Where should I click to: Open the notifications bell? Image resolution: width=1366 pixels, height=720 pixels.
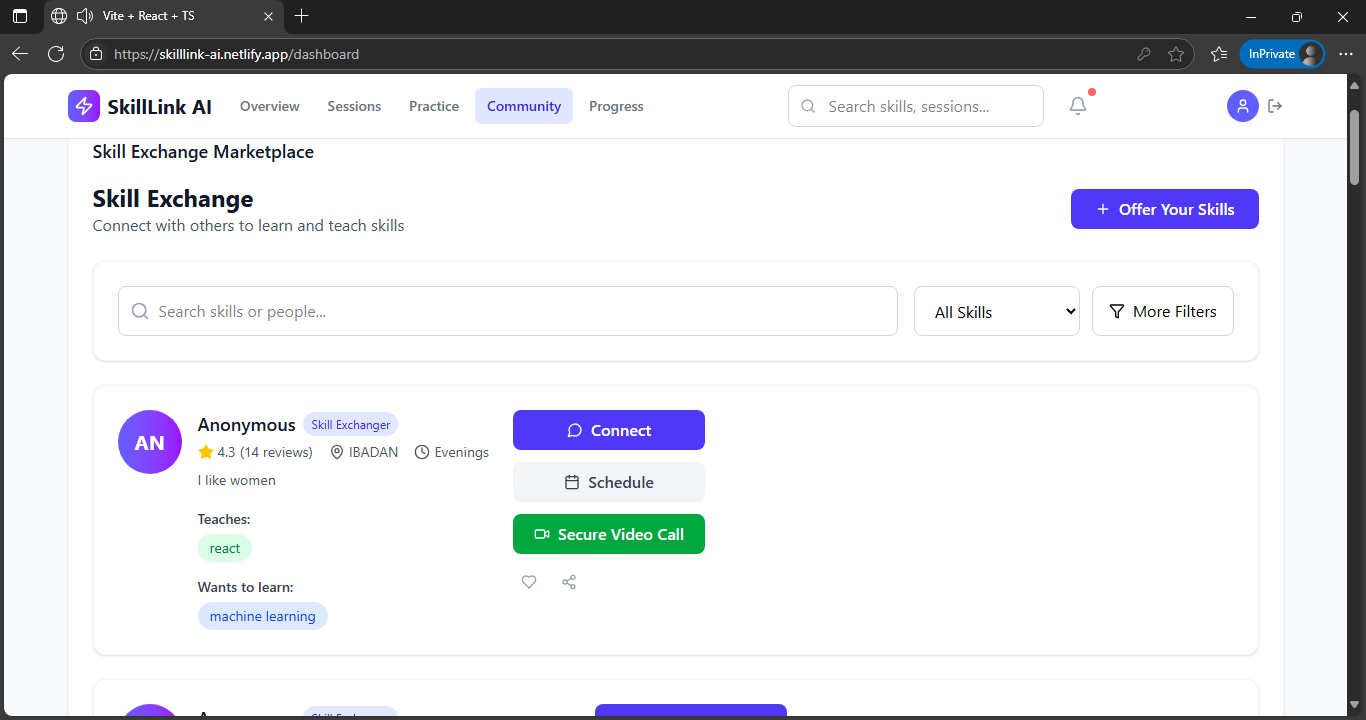pyautogui.click(x=1078, y=106)
